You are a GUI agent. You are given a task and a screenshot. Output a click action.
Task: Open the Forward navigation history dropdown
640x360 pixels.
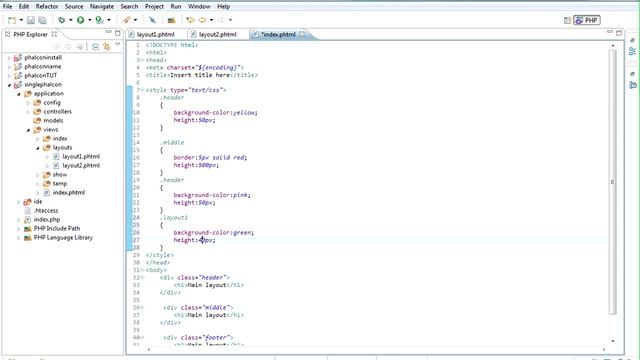click(x=230, y=20)
